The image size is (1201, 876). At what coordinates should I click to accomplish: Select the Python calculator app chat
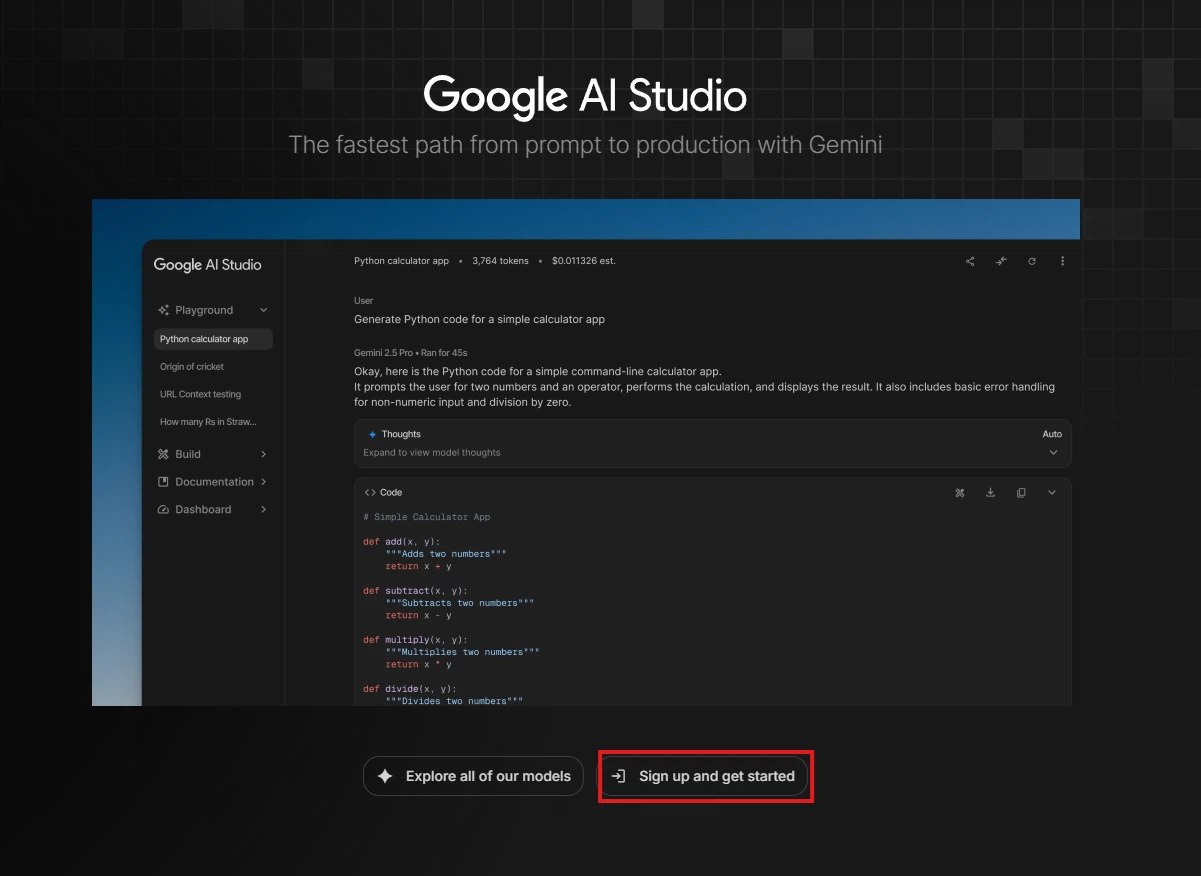tap(212, 339)
